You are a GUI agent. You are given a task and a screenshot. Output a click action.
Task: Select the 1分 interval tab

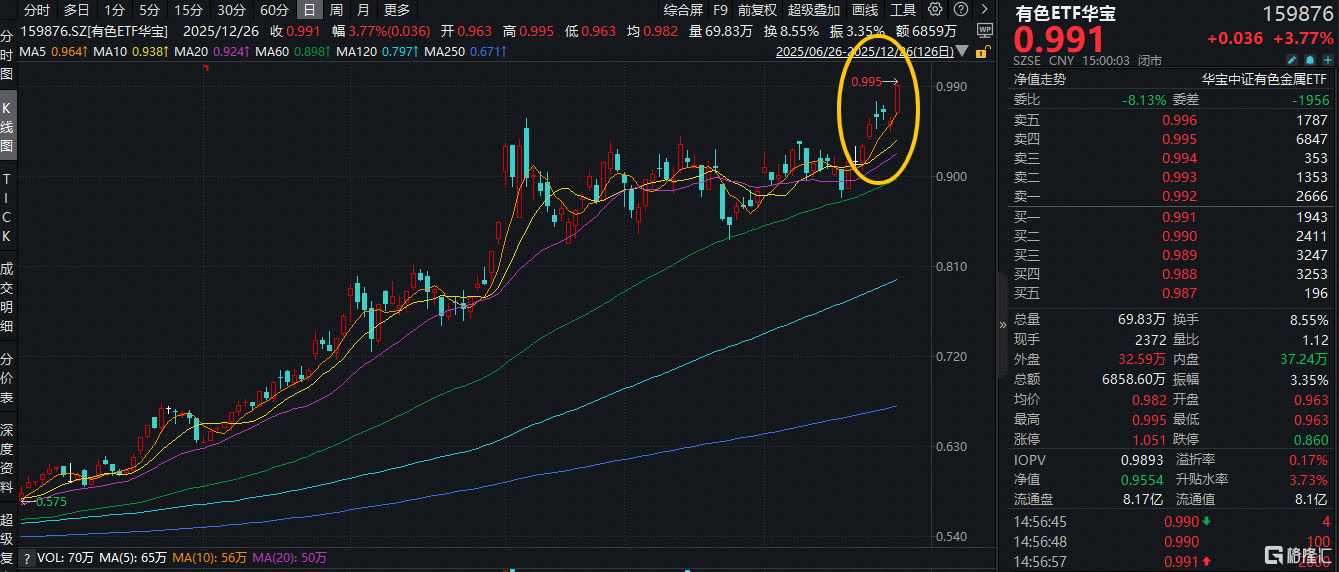click(x=114, y=10)
